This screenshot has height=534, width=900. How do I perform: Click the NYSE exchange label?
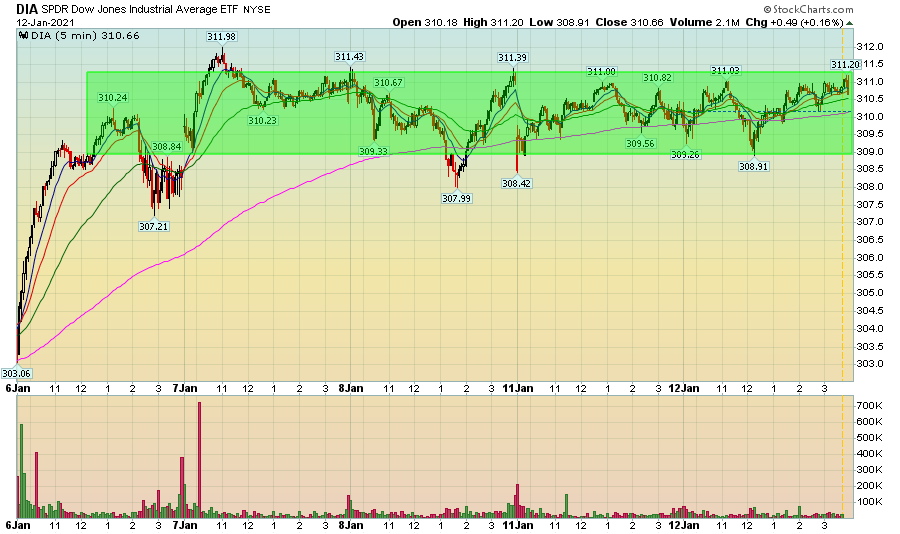click(x=257, y=10)
